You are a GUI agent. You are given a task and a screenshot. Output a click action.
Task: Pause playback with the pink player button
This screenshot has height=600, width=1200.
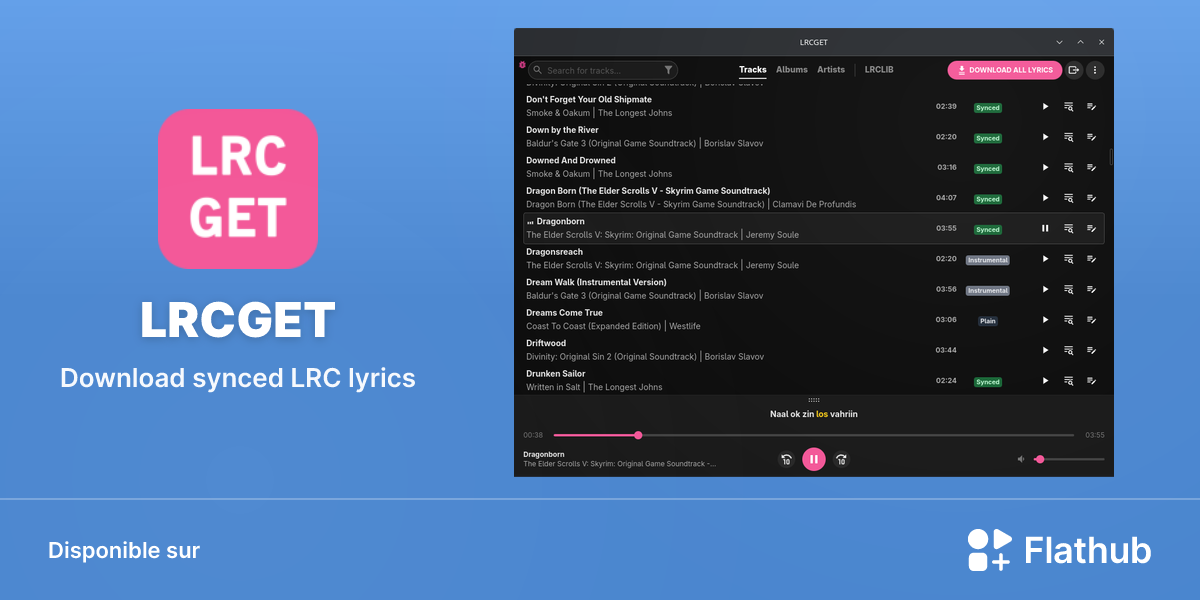click(814, 459)
